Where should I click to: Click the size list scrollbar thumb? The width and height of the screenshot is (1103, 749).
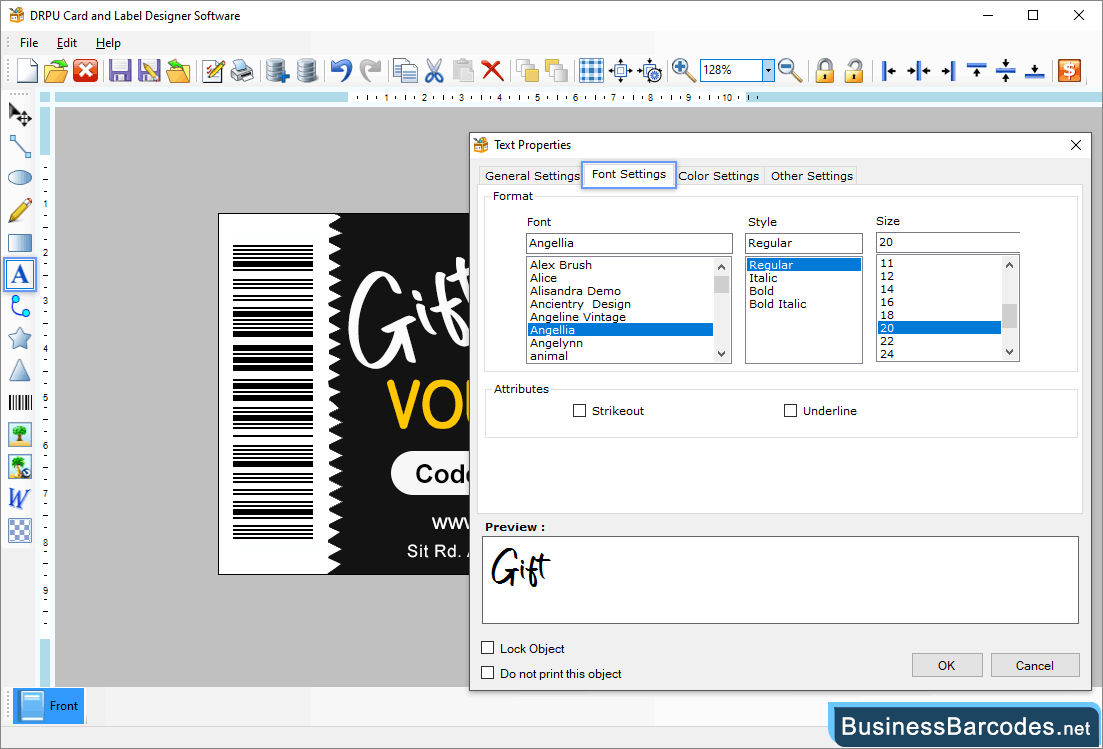click(x=1009, y=316)
